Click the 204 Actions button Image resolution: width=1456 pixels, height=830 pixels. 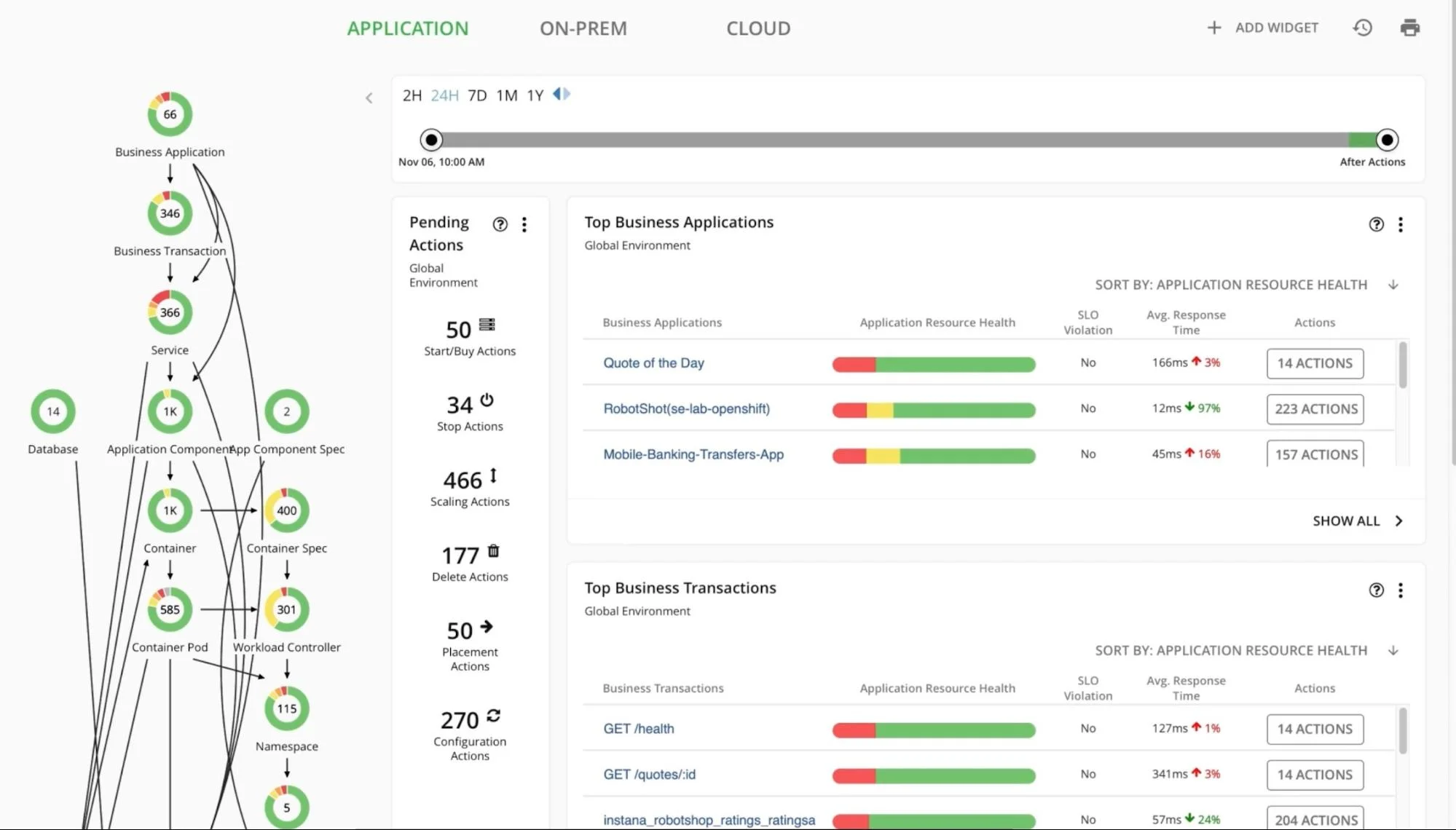[1315, 818]
